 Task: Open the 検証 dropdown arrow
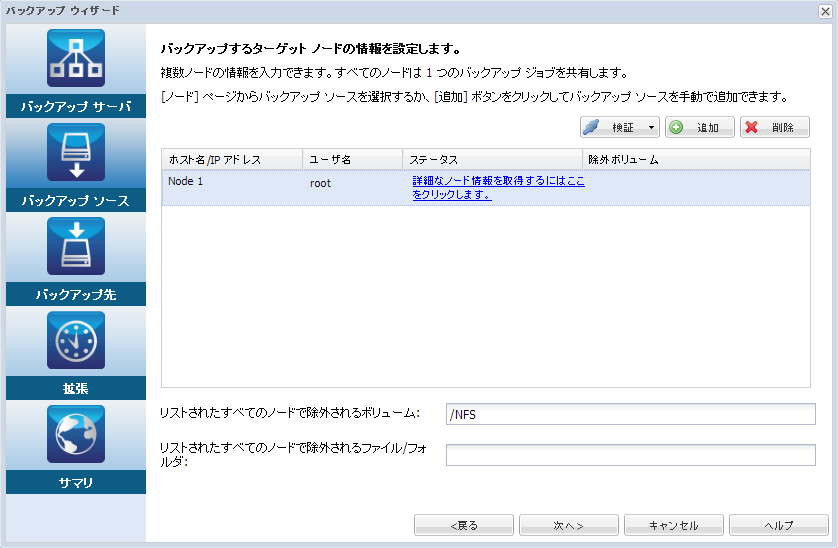651,127
